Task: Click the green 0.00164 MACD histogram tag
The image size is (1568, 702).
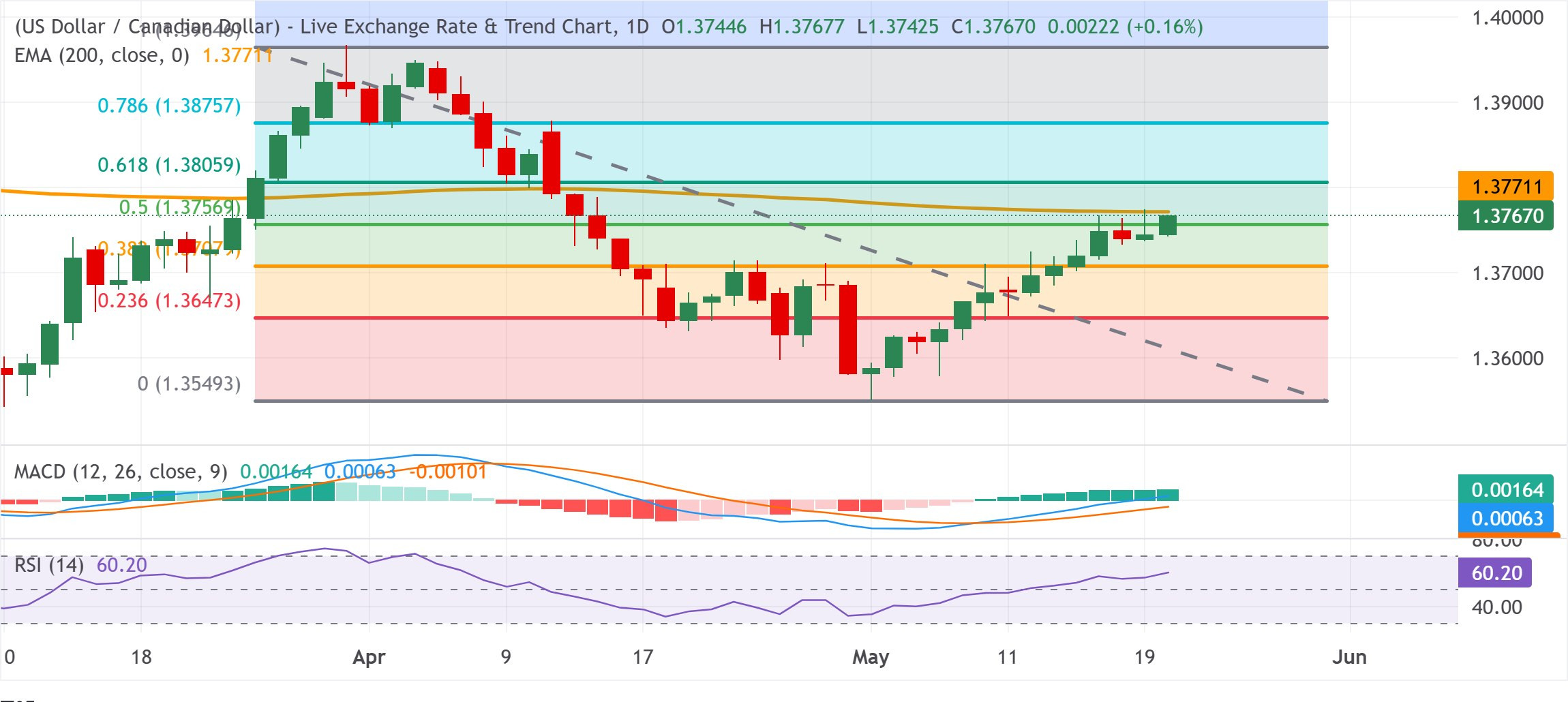Action: (1505, 489)
